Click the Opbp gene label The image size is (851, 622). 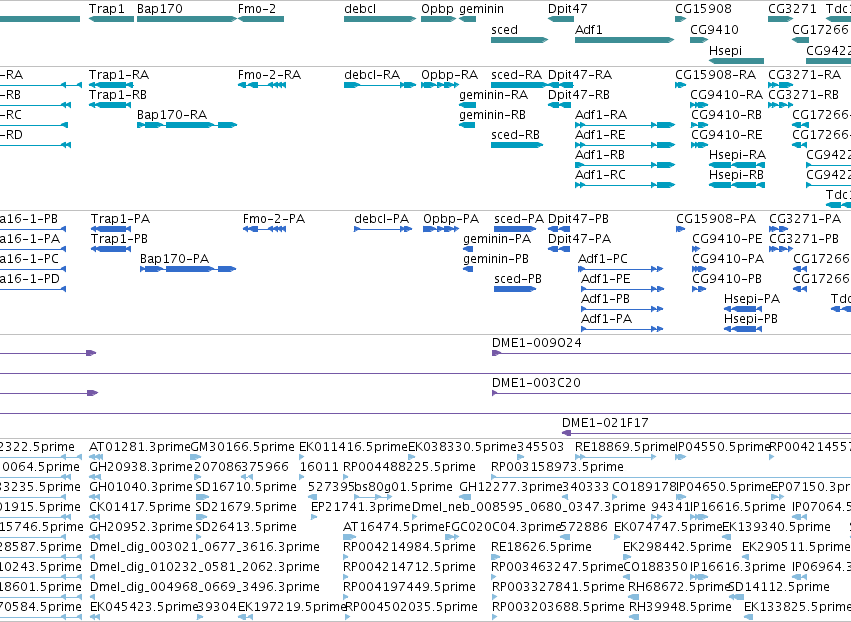click(437, 9)
